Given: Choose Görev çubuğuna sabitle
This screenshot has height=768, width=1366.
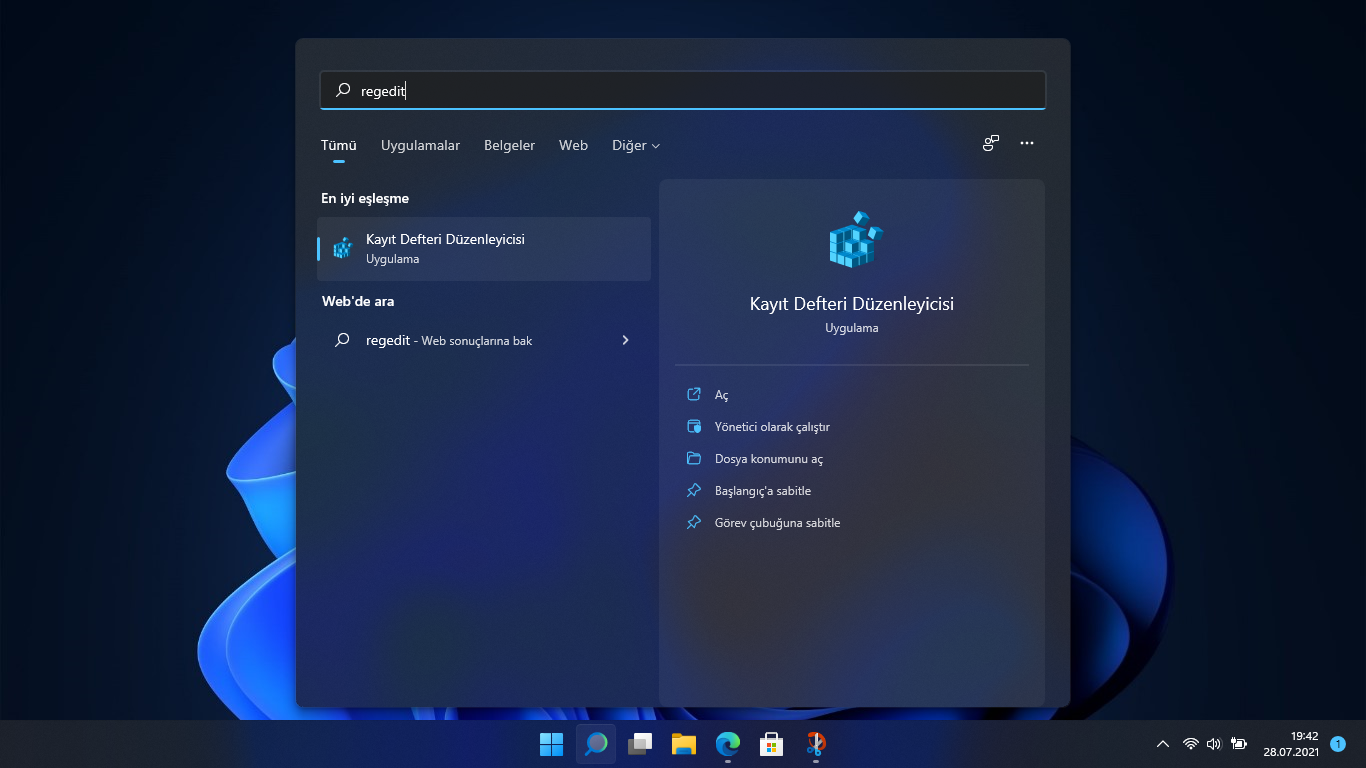Looking at the screenshot, I should [x=777, y=523].
